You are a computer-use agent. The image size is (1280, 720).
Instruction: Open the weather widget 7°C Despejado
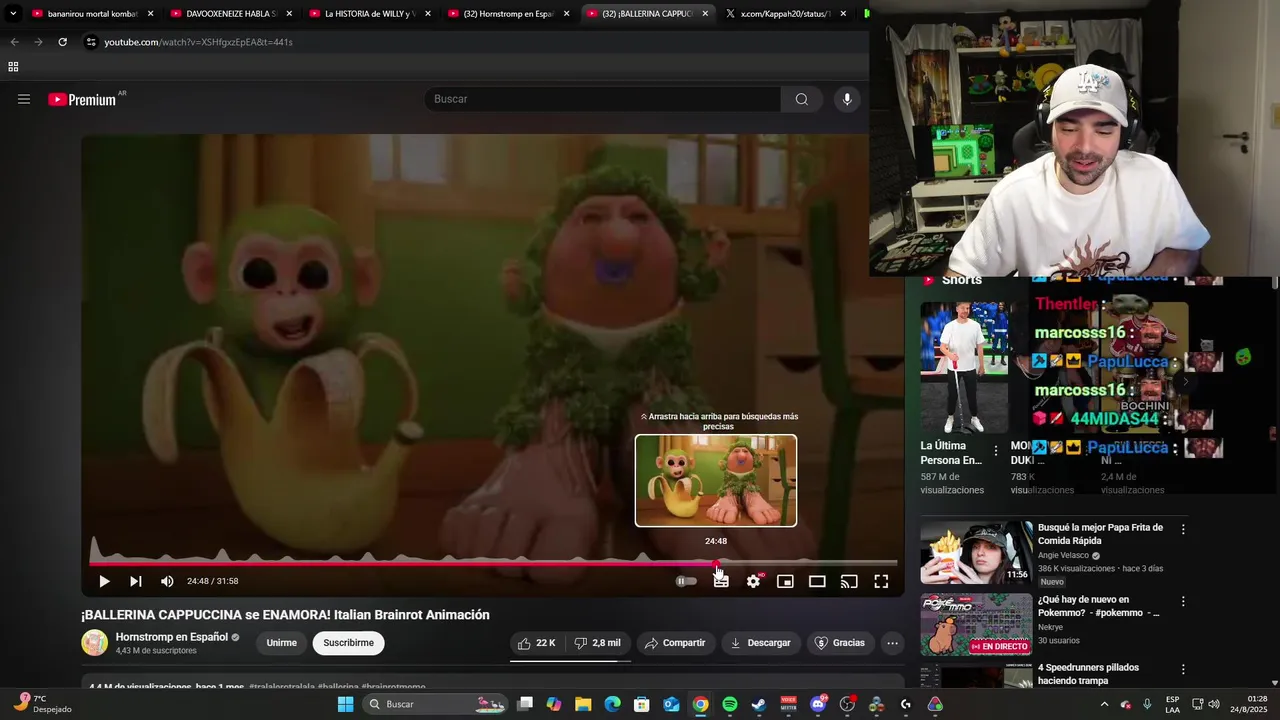pos(40,704)
